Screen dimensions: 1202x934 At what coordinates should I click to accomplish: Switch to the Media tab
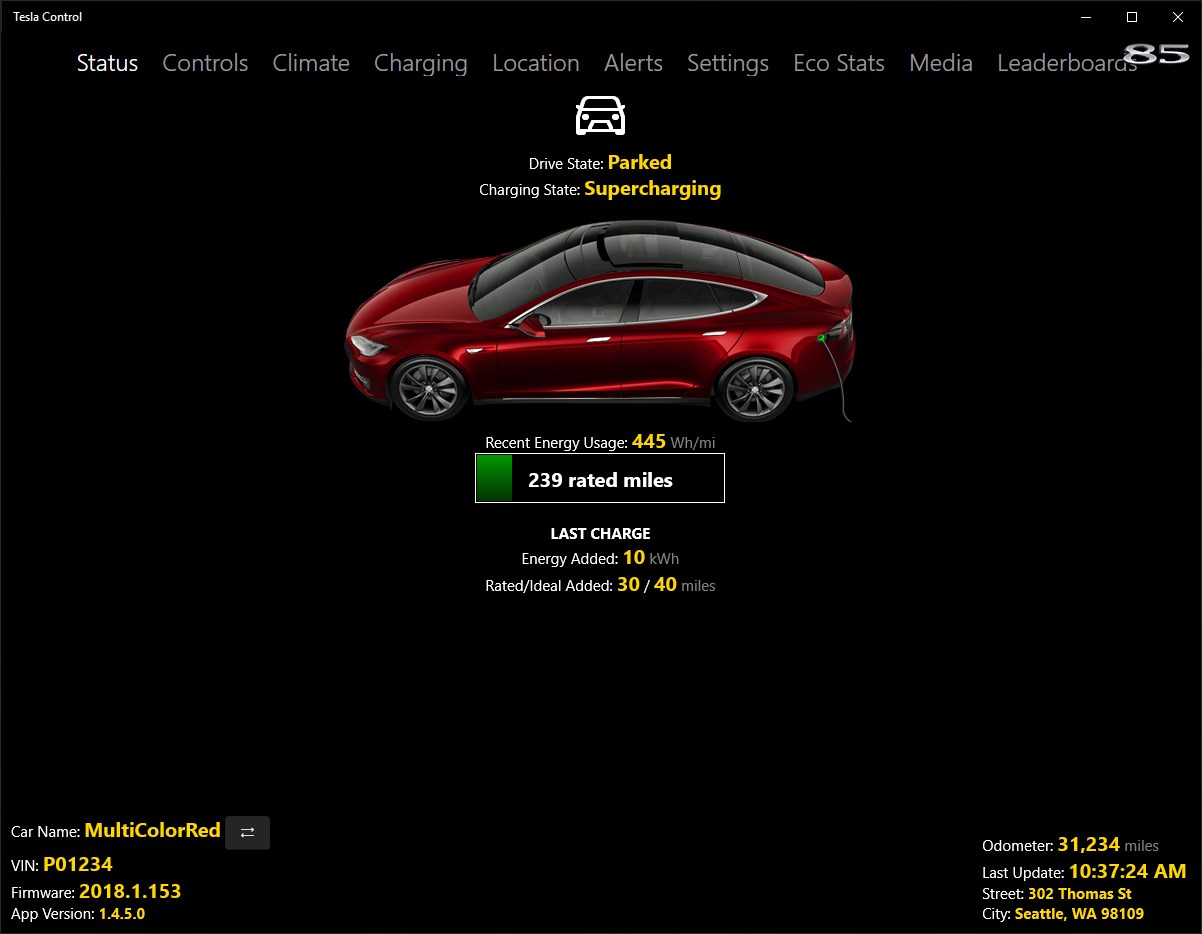(x=941, y=63)
